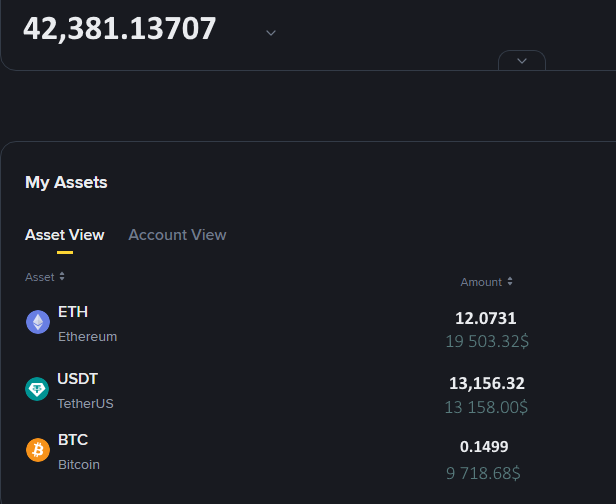Viewport: 616px width, 504px height.
Task: Switch to the Asset View tab
Action: [65, 235]
